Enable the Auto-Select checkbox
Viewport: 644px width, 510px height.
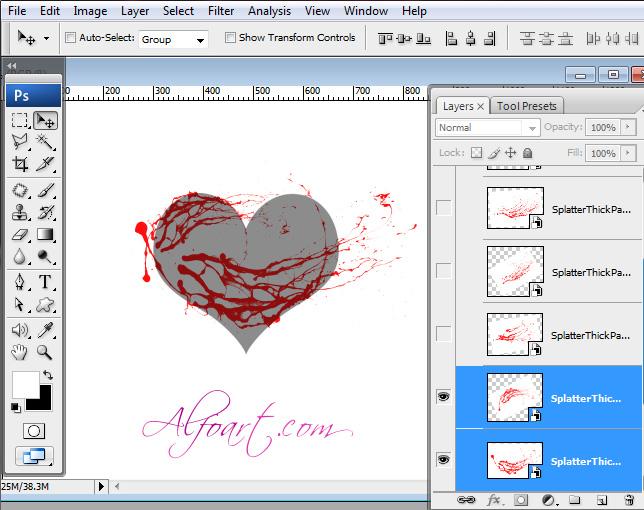pyautogui.click(x=71, y=38)
